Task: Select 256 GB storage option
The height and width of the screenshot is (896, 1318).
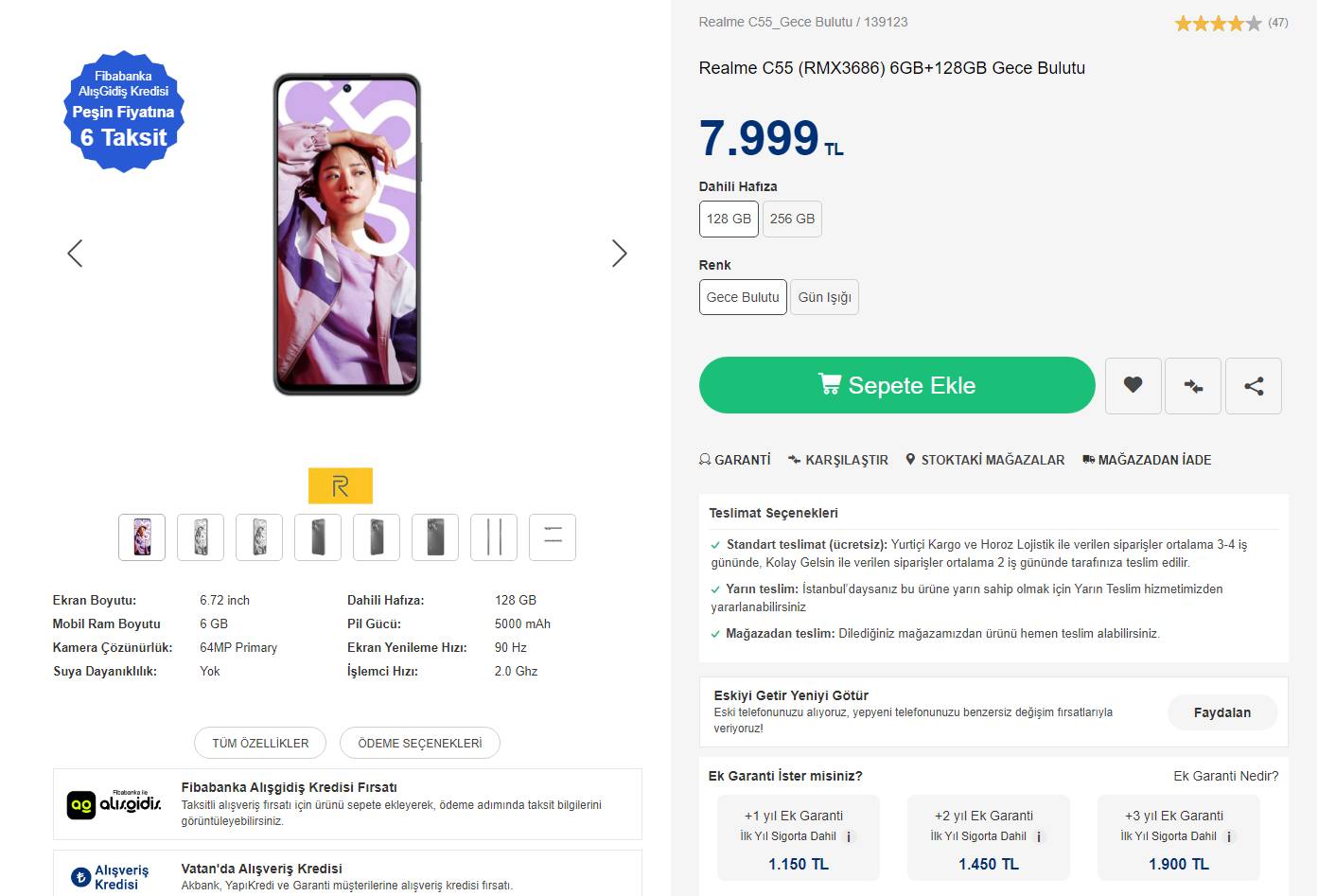Action: pos(792,219)
